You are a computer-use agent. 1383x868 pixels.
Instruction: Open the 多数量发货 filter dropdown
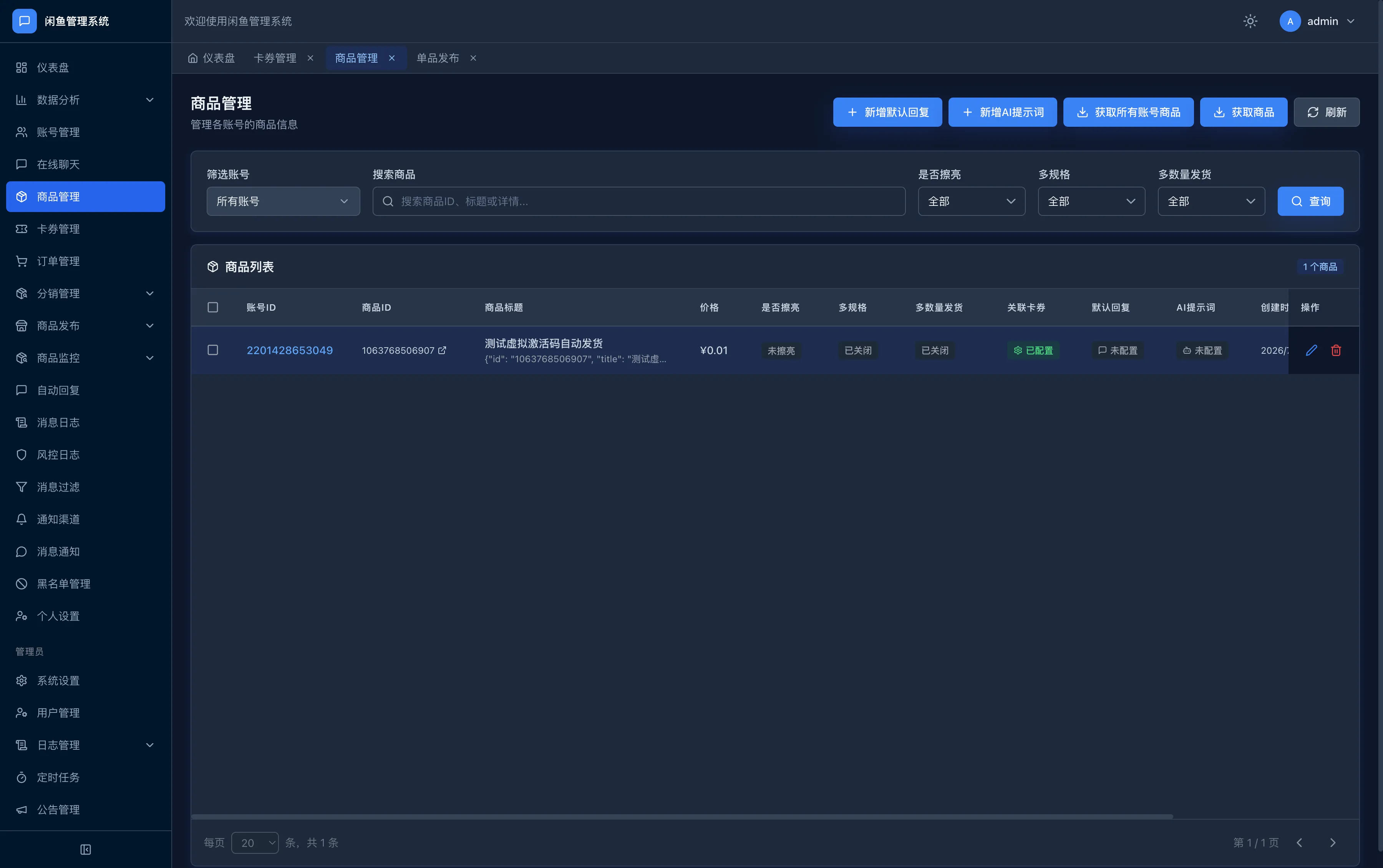point(1211,201)
